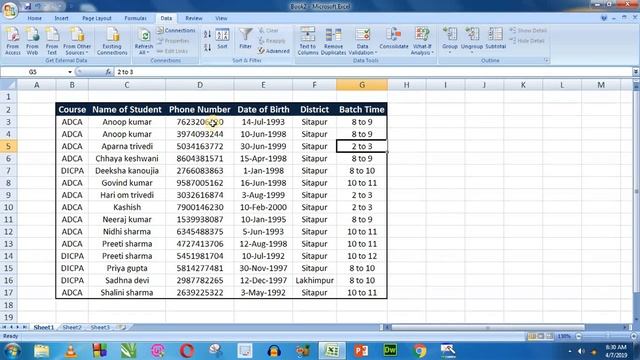This screenshot has width=640, height=360.
Task: Open Existing Connections
Action: pyautogui.click(x=112, y=41)
